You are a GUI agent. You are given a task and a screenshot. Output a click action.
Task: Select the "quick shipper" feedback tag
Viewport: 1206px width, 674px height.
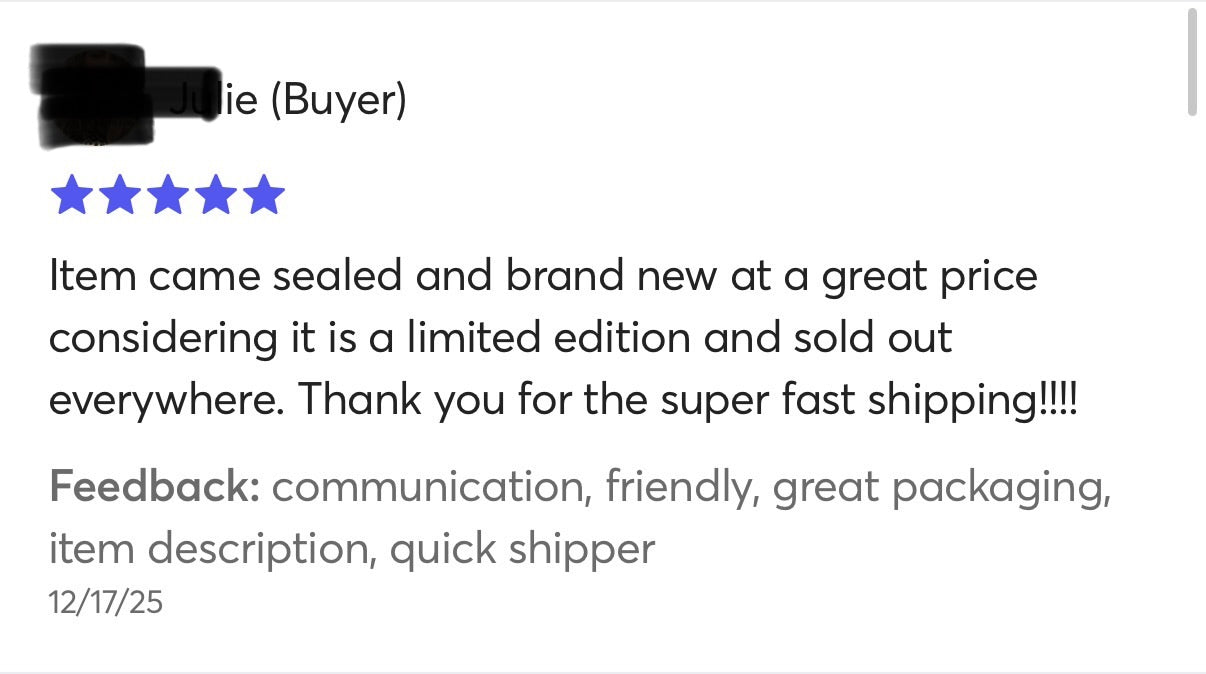pyautogui.click(x=522, y=548)
